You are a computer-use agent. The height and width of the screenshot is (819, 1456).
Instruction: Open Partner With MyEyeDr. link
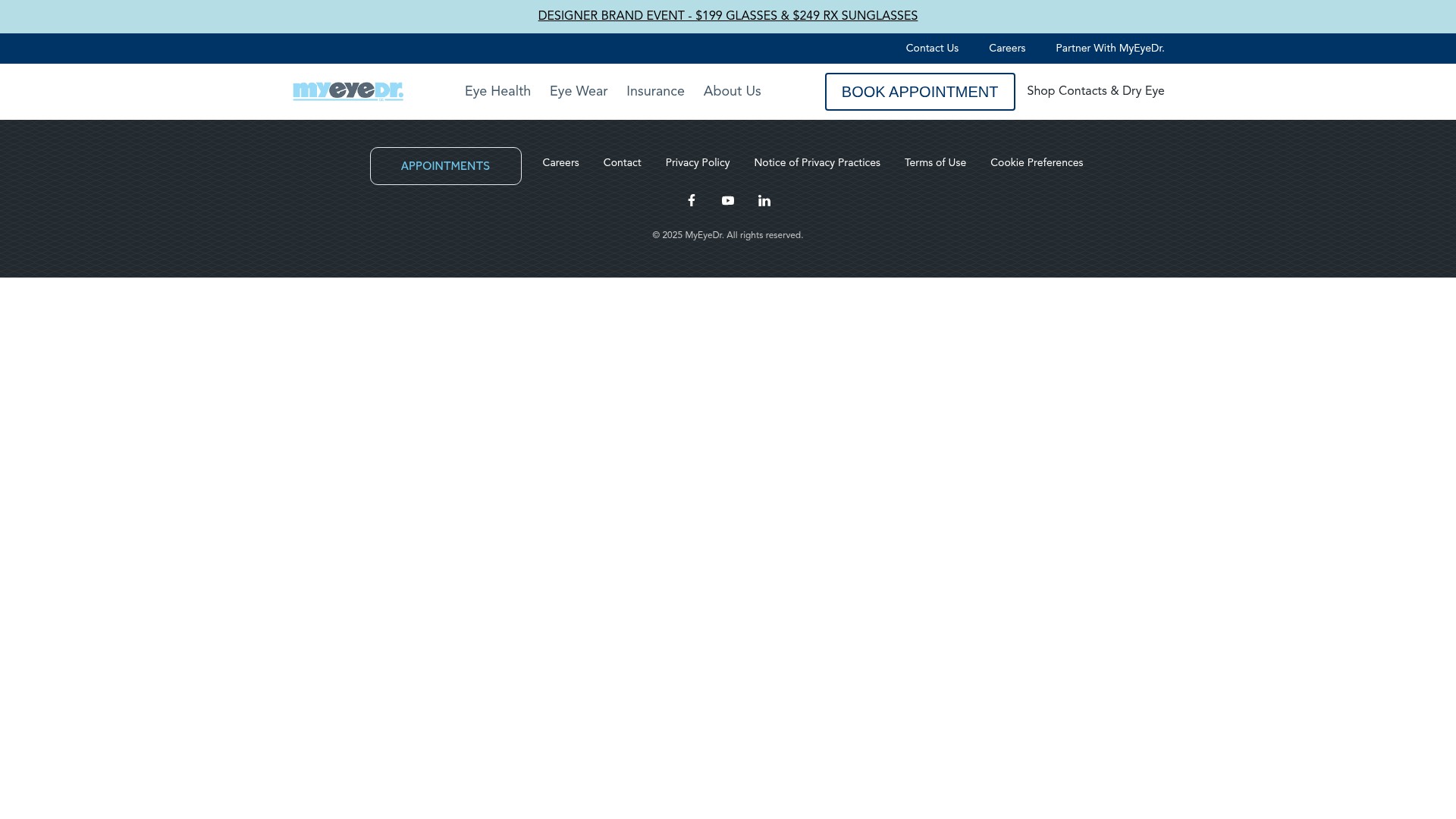[1110, 49]
